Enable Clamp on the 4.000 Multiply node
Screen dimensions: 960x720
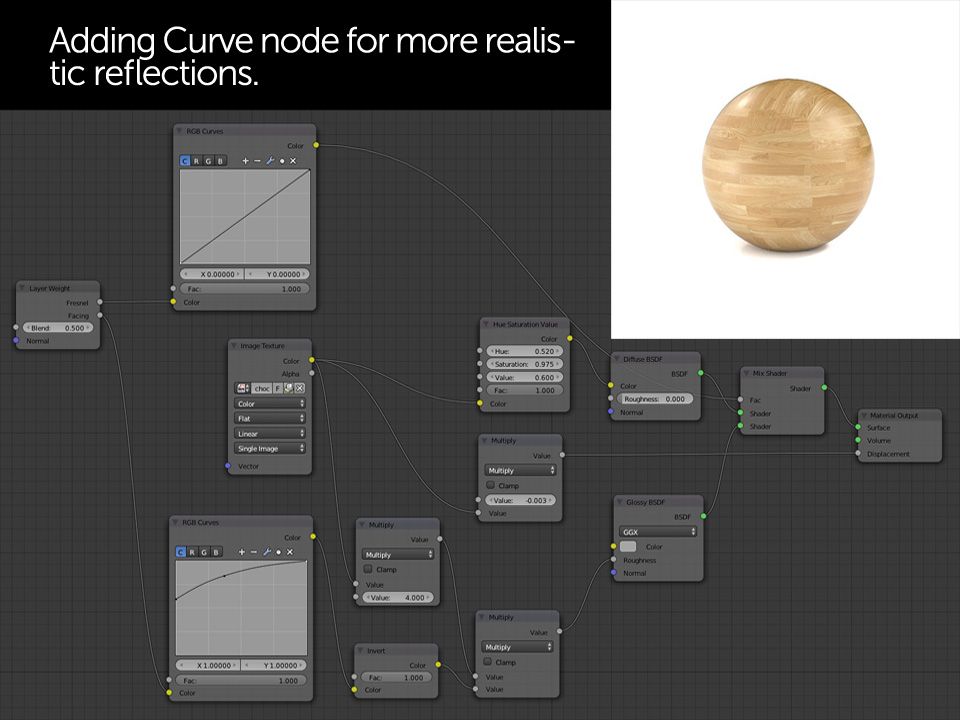[368, 569]
